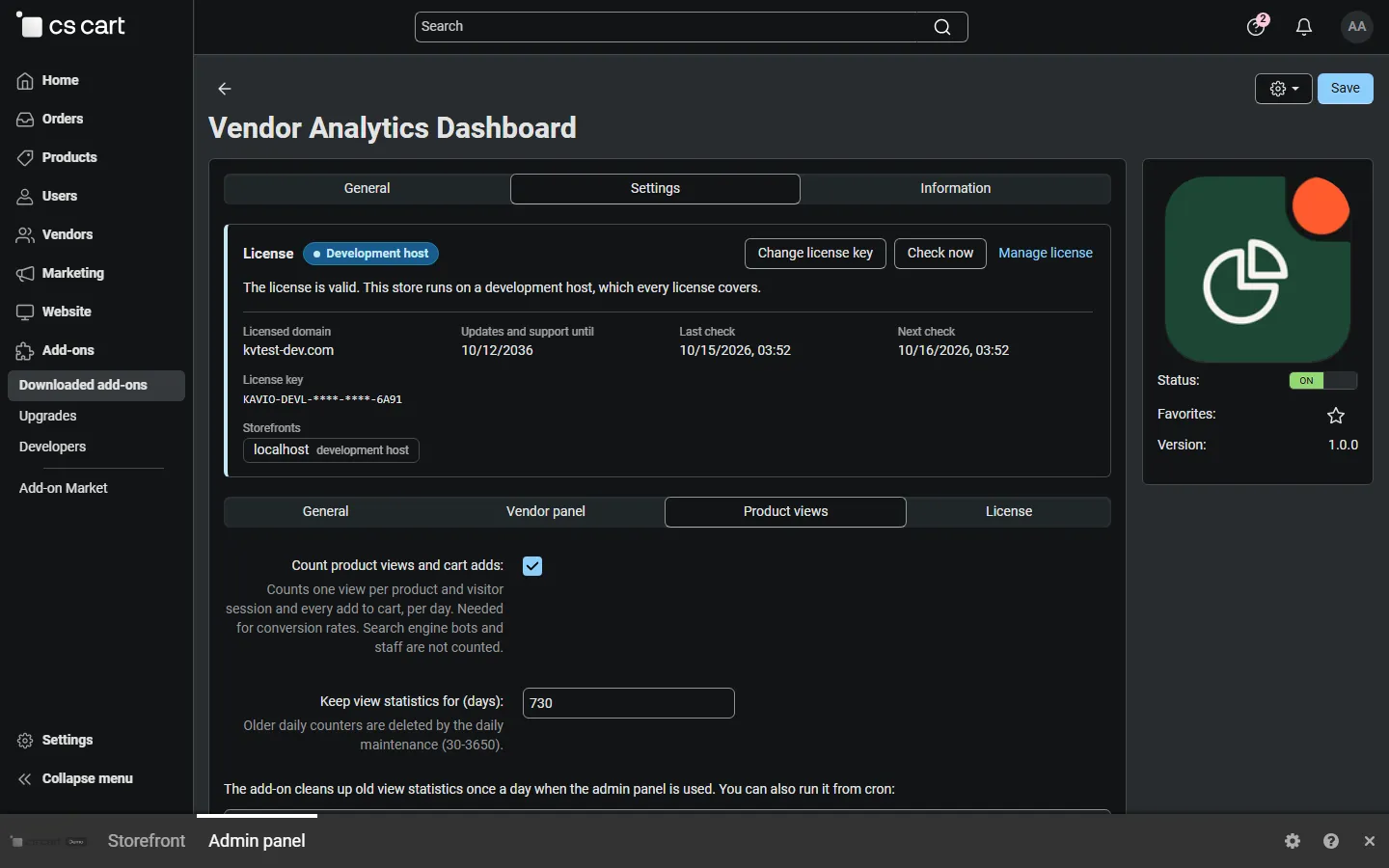
Task: Open the Information tab
Action: coord(955,189)
